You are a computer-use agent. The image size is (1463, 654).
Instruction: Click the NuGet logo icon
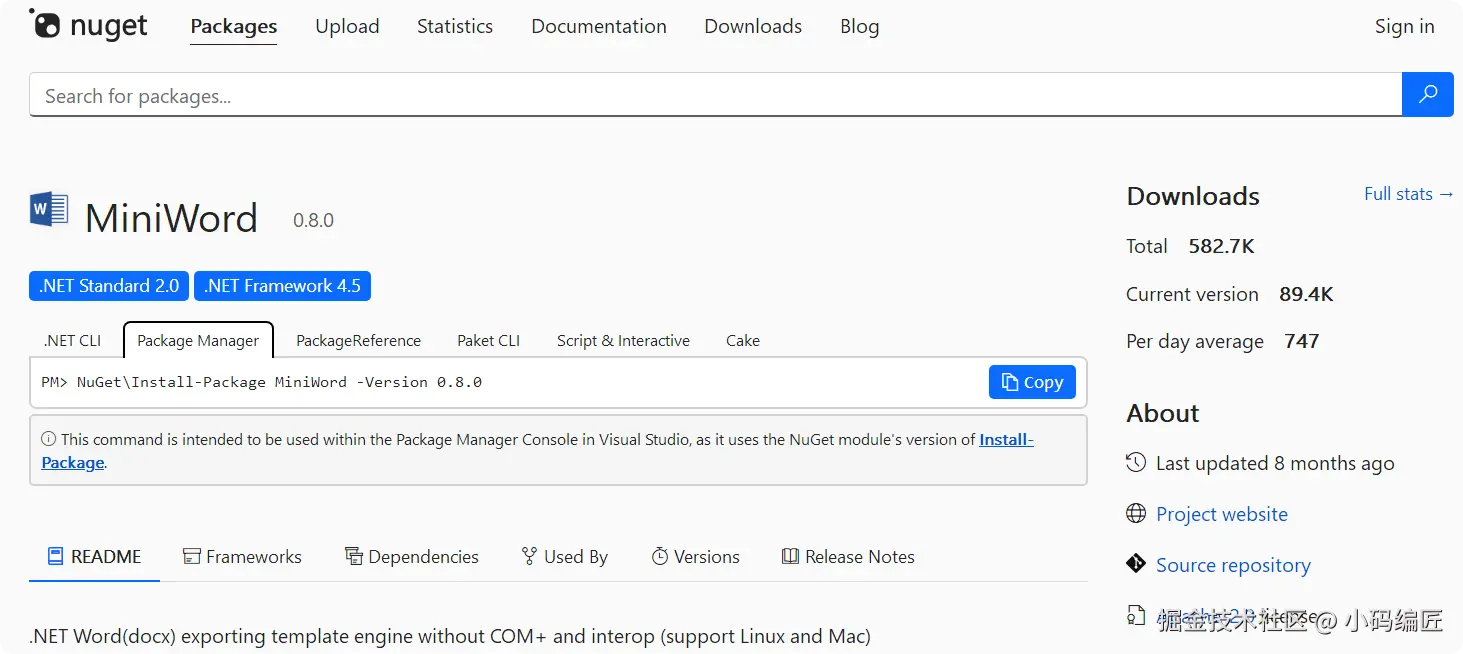pos(45,23)
